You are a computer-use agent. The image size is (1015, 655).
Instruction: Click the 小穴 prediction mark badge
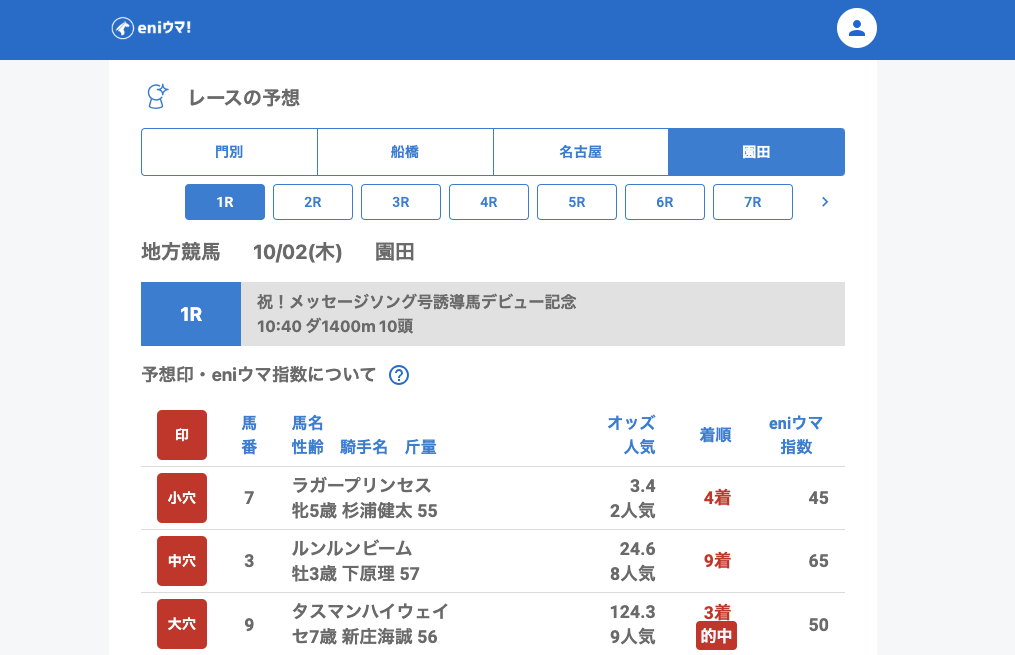click(182, 498)
